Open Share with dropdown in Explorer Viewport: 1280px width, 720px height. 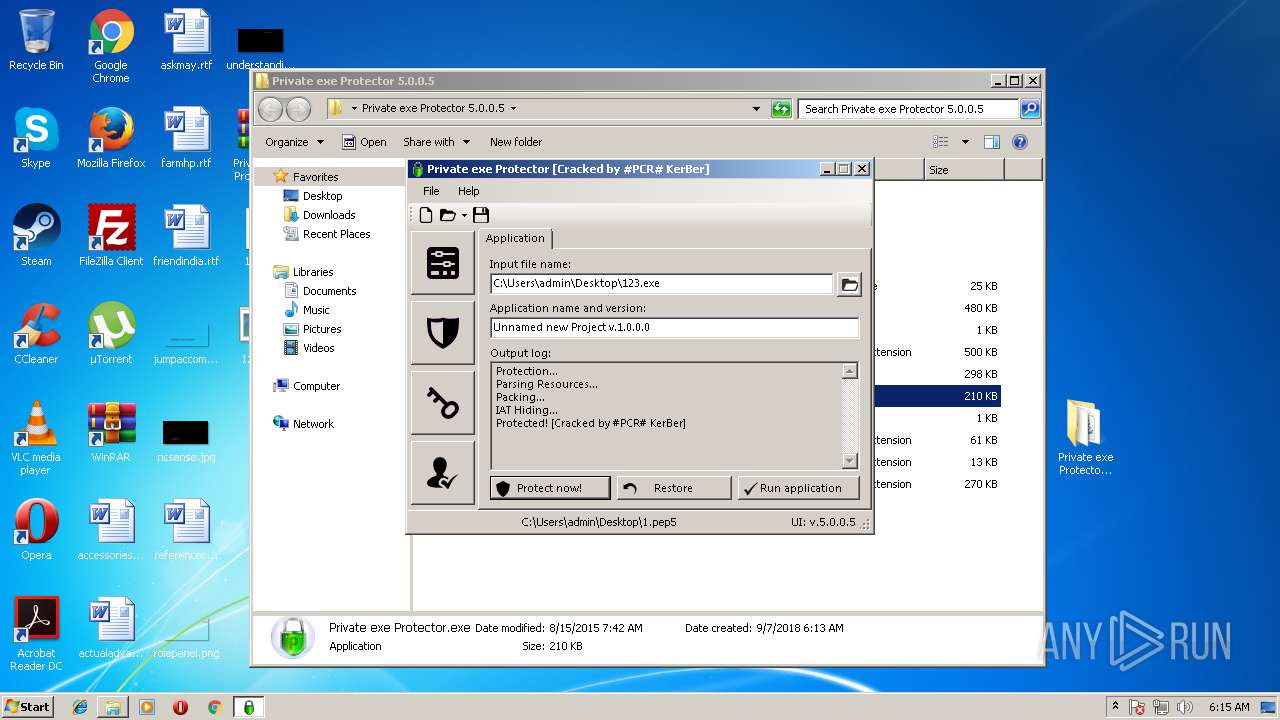436,142
